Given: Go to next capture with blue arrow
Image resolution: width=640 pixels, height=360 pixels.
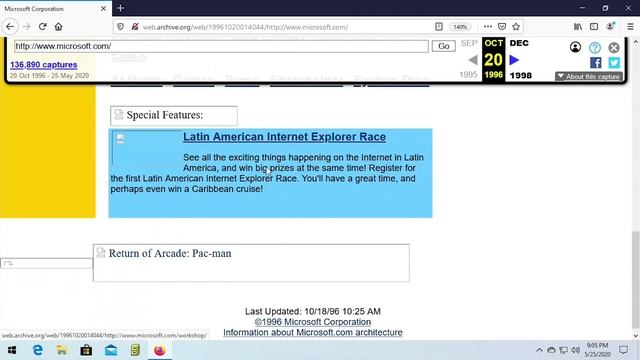Looking at the screenshot, I should pyautogui.click(x=514, y=60).
